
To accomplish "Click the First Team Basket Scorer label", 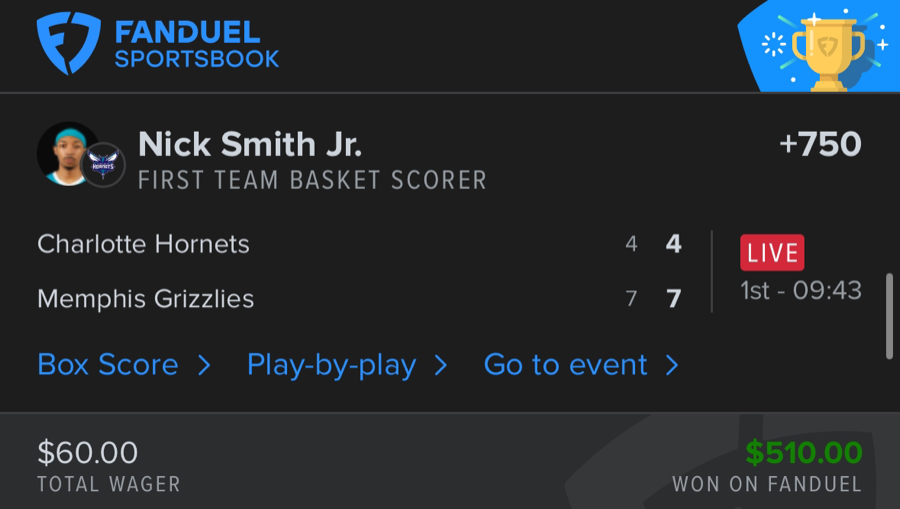I will (312, 181).
